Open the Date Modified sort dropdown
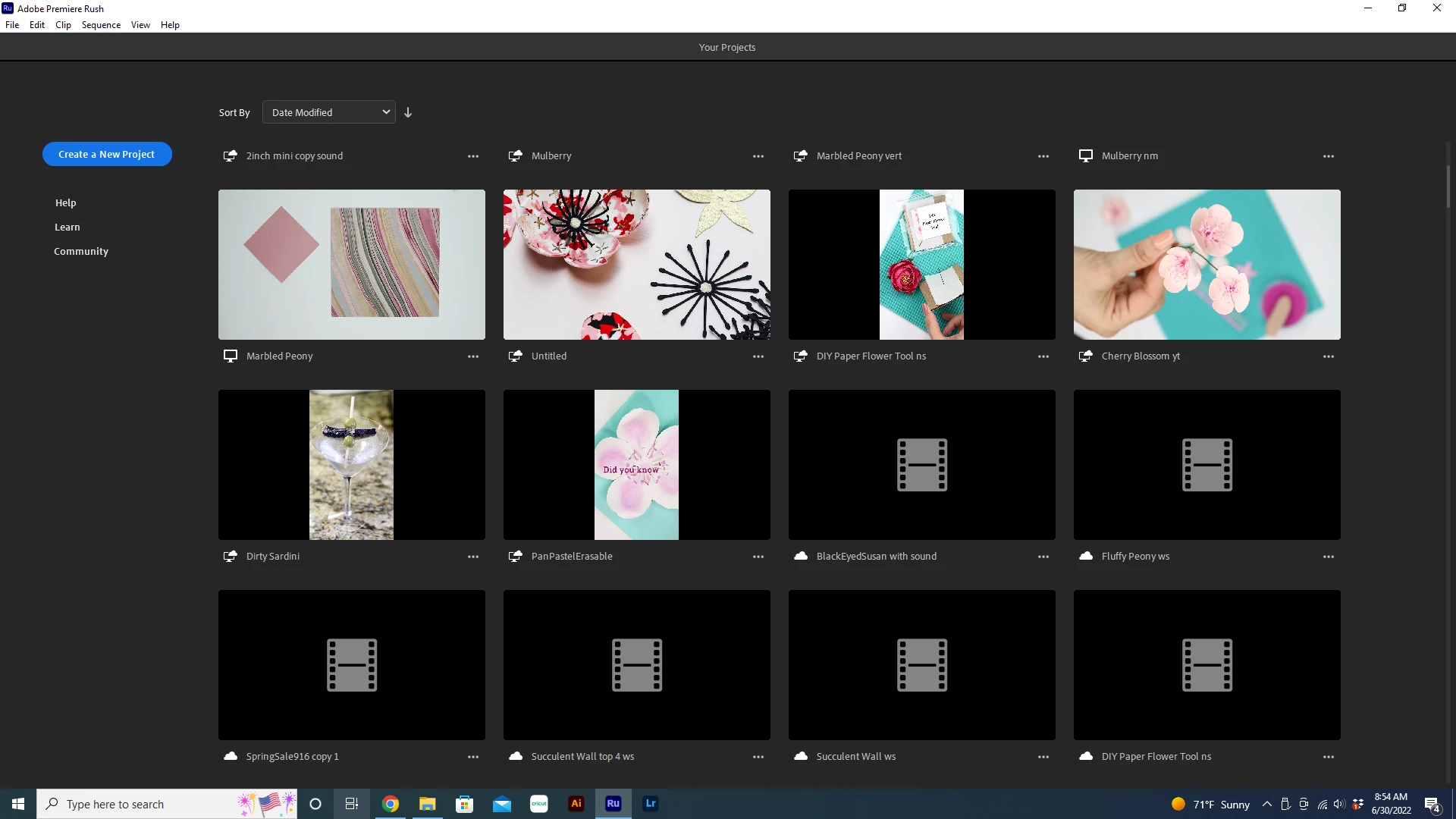 click(328, 112)
